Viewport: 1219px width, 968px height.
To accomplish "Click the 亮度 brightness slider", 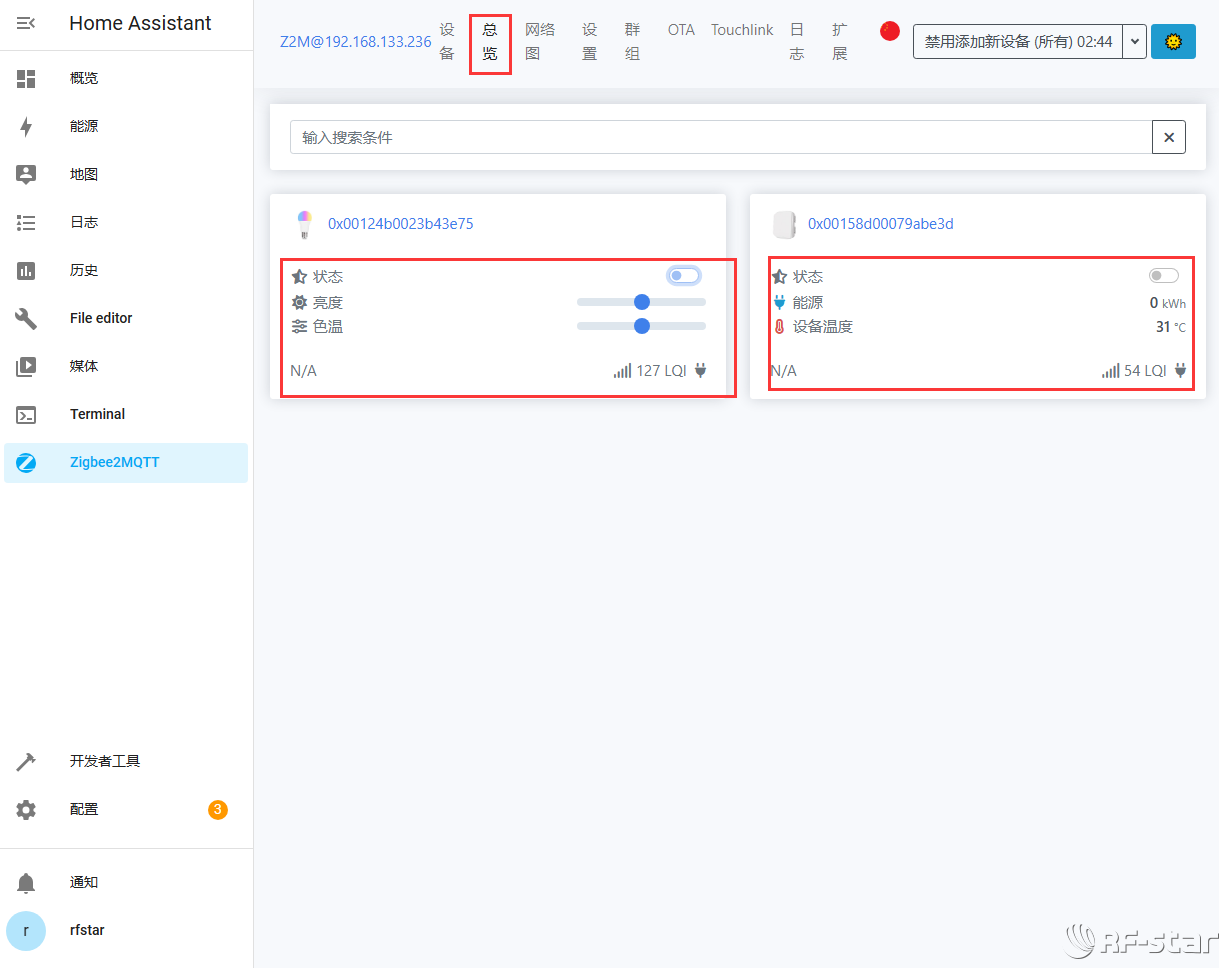I will [641, 302].
